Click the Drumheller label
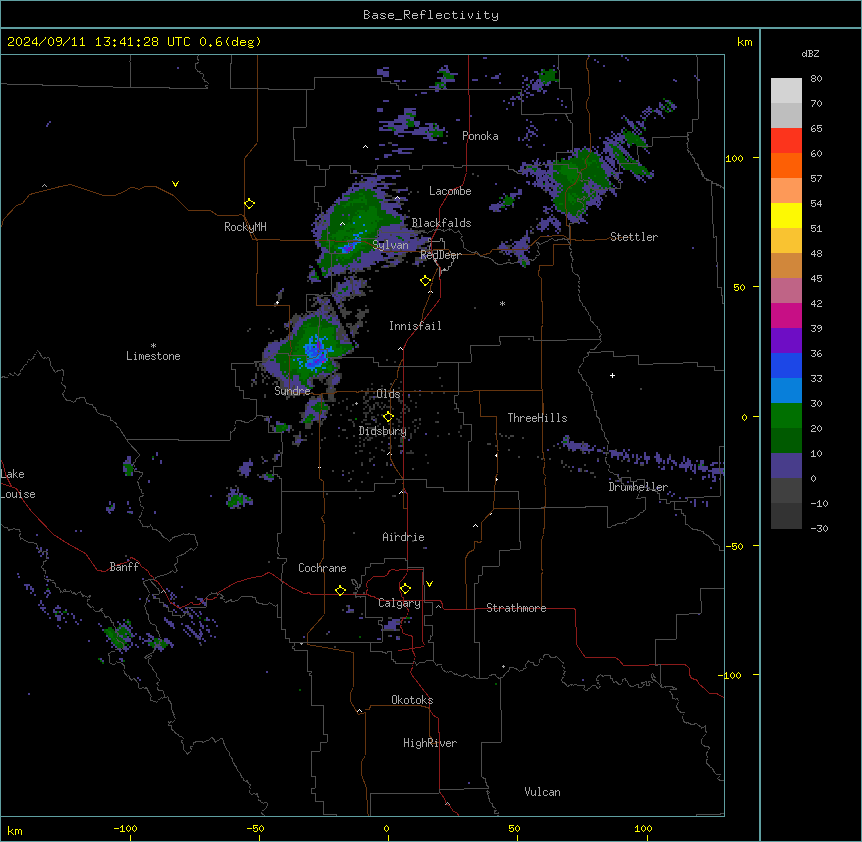Screen dimensions: 862x842 (638, 487)
